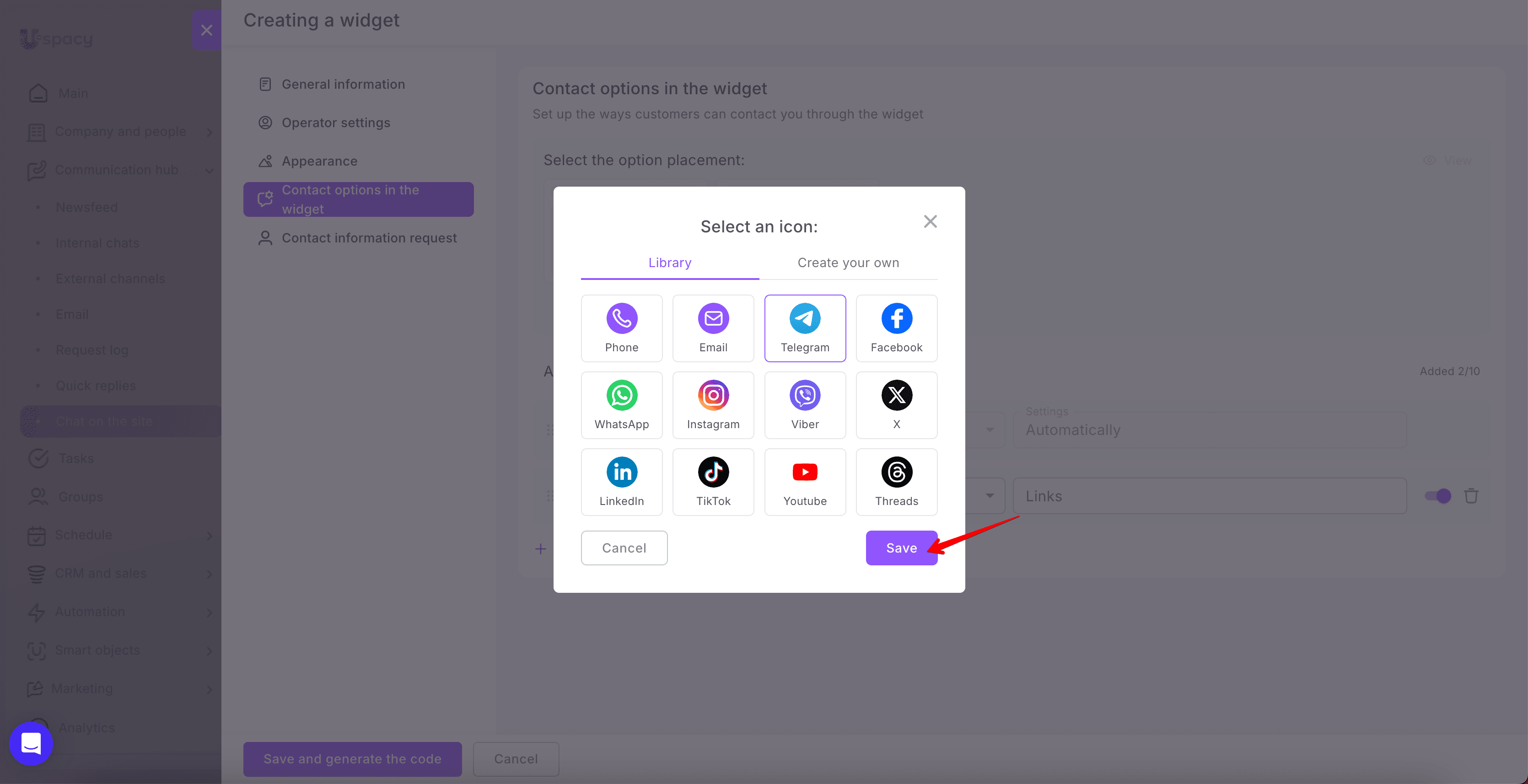This screenshot has height=784, width=1528.
Task: Toggle the Links contact option switch
Action: pos(1438,496)
